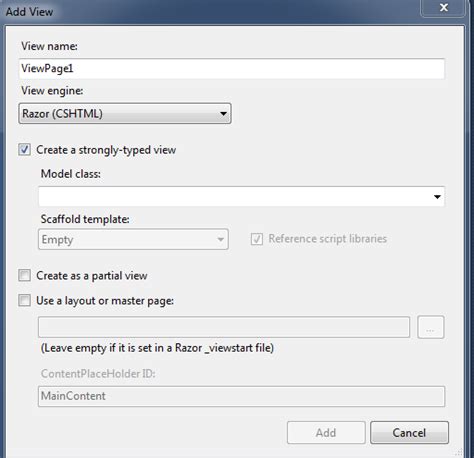Screen dimensions: 474x458
Task: Click the "Scaffold template:" label
Action: (85, 219)
